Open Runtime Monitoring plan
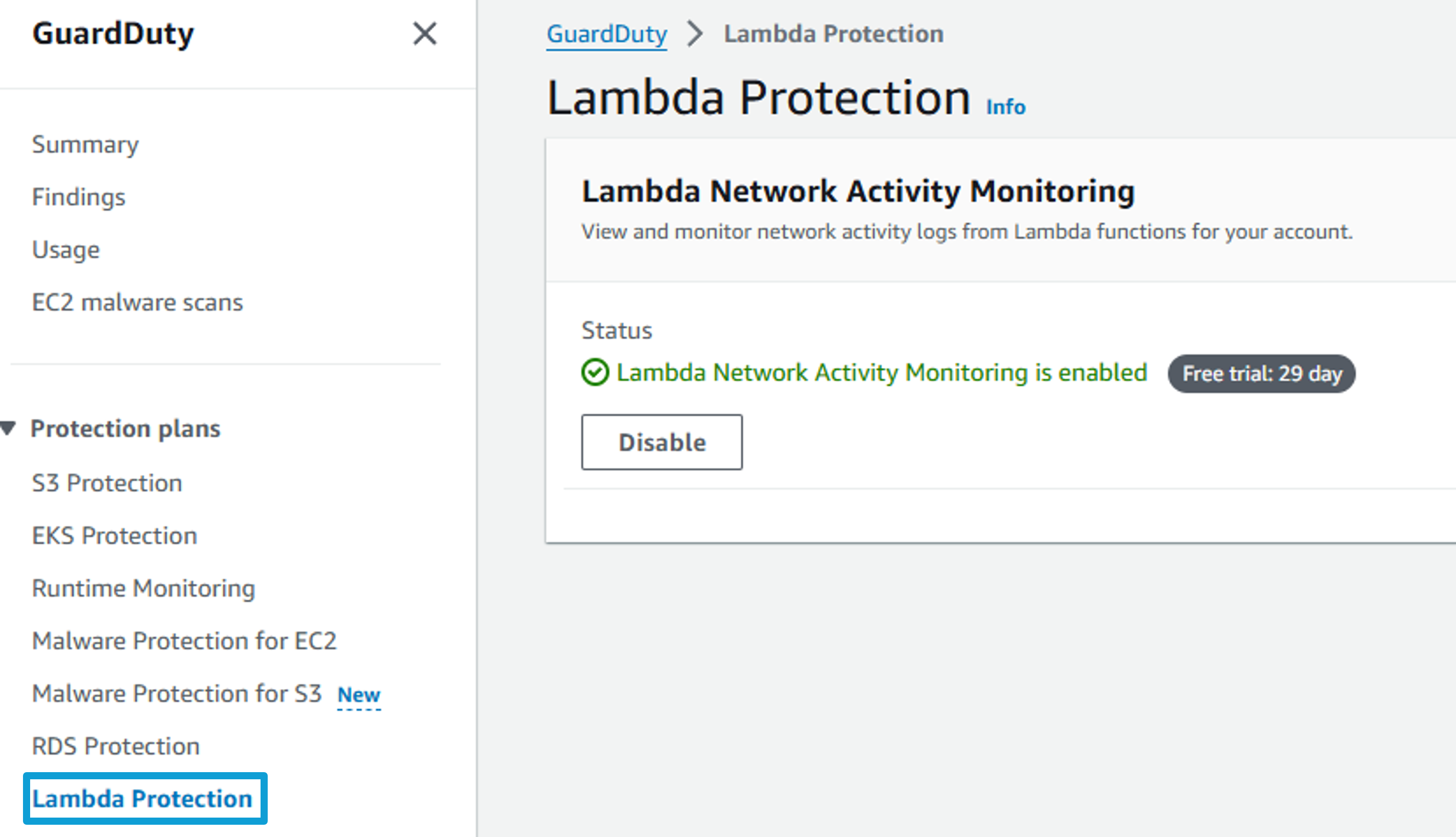This screenshot has width=1456, height=837. 143,588
